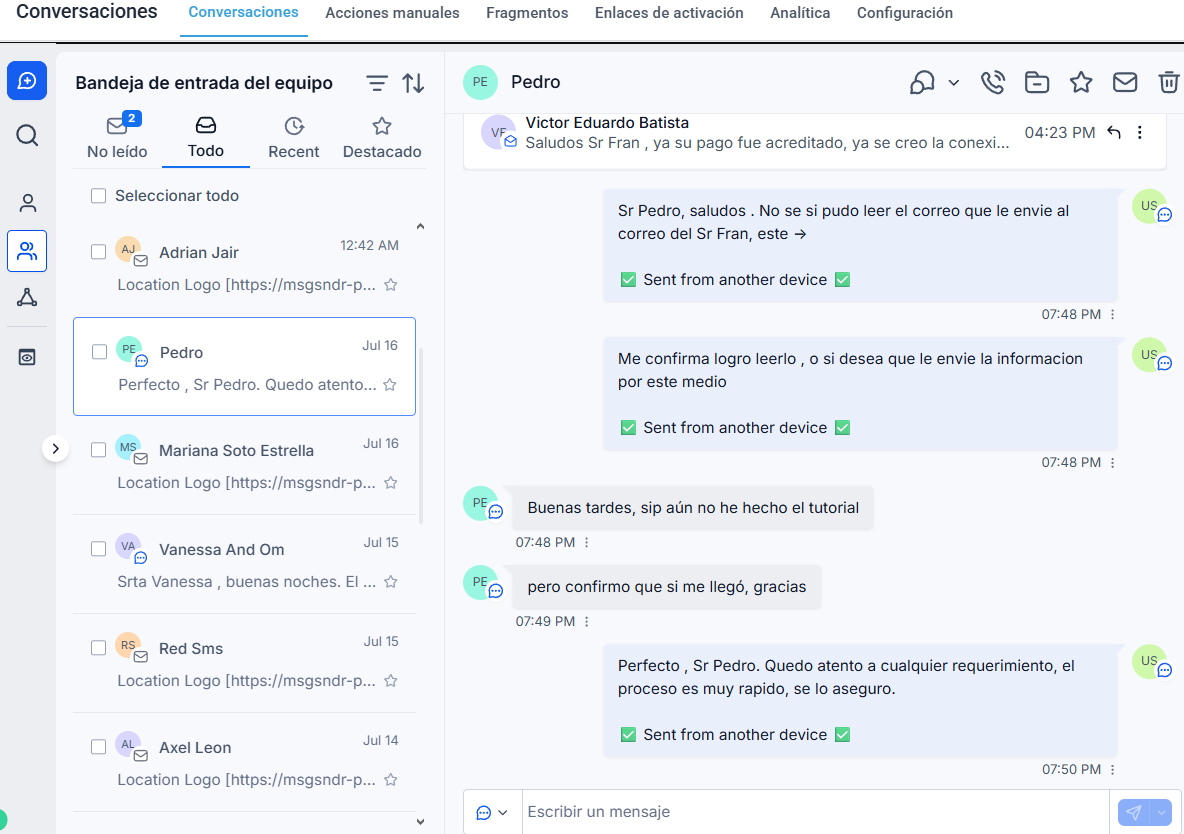Open options for first 07:48 PM outgoing message

[x=1112, y=314]
